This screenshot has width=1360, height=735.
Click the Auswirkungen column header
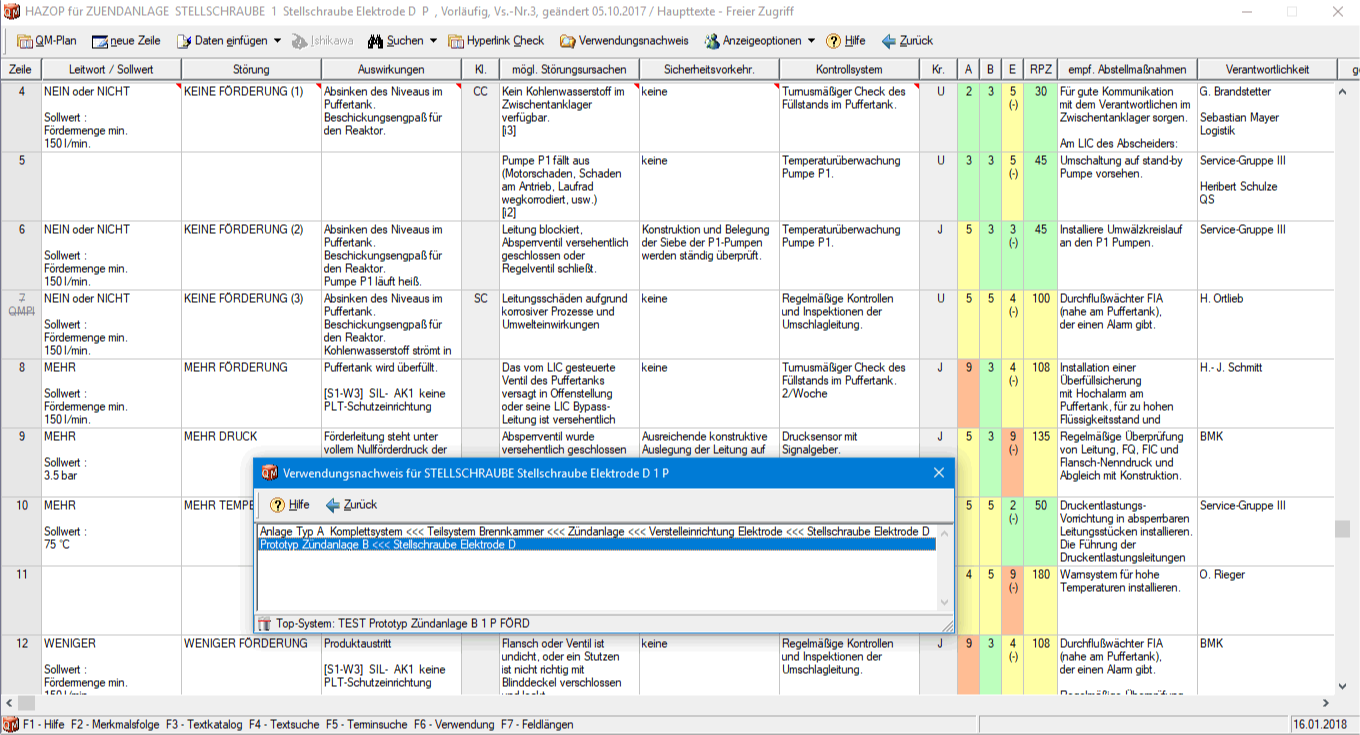point(391,70)
